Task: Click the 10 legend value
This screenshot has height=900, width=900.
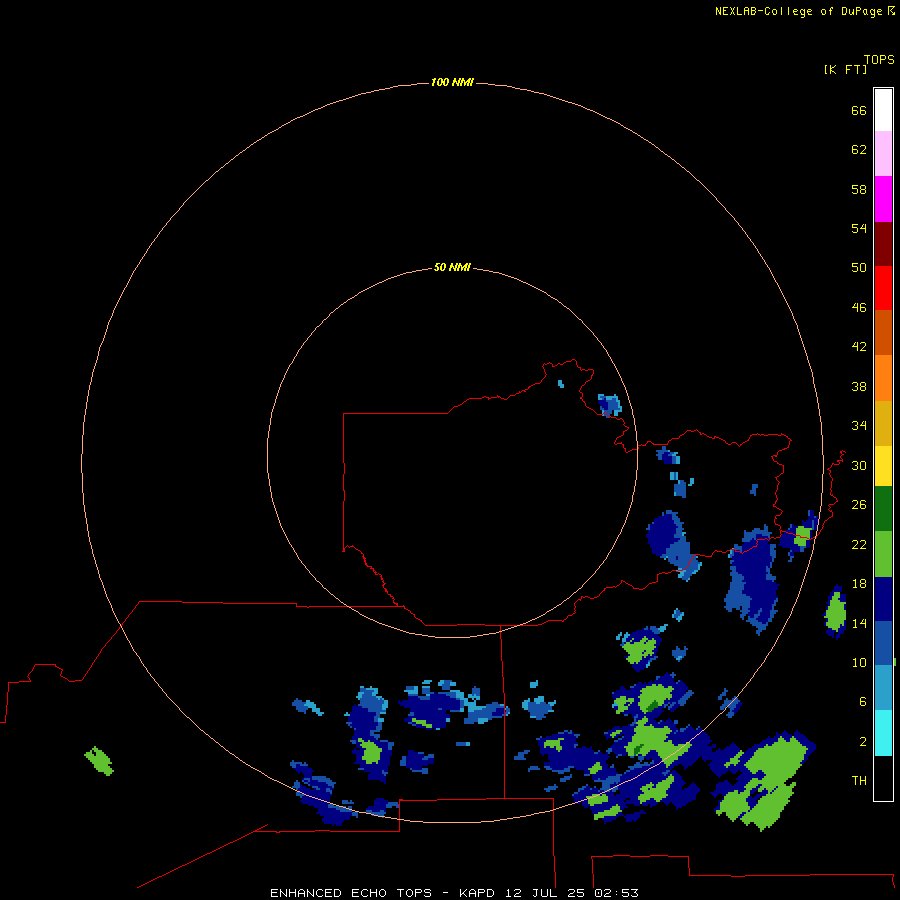Action: tap(859, 663)
